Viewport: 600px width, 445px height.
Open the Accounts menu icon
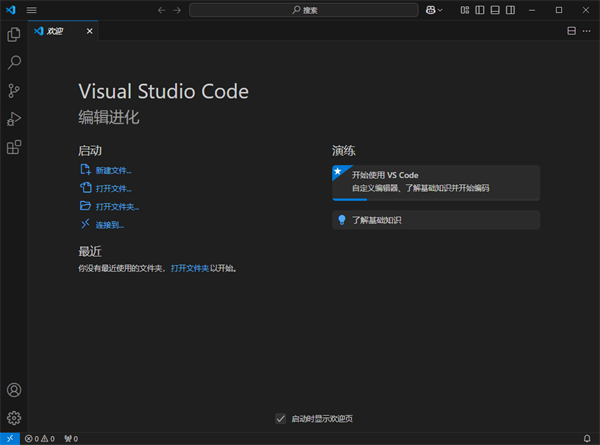[14, 390]
